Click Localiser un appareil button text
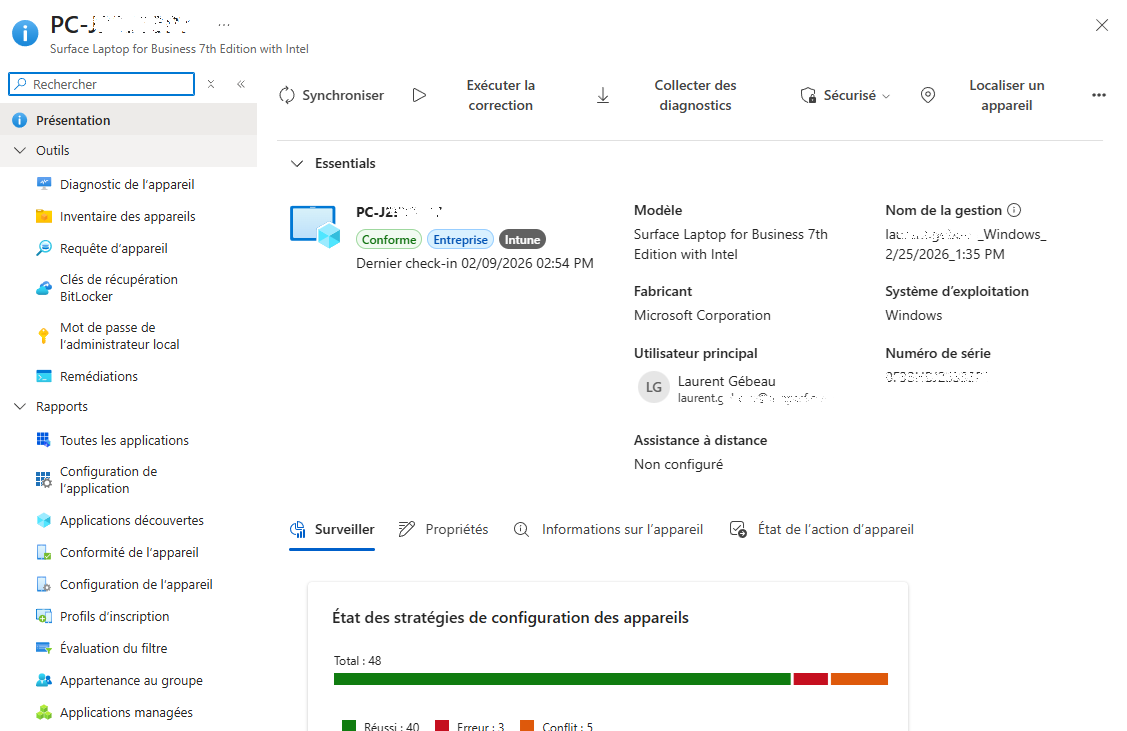 pyautogui.click(x=1006, y=96)
